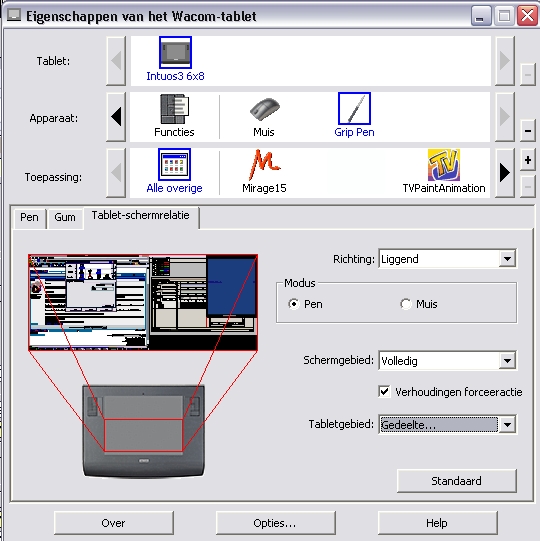This screenshot has height=541, width=540.
Task: Pick the Alle overige application icon
Action: tap(174, 165)
